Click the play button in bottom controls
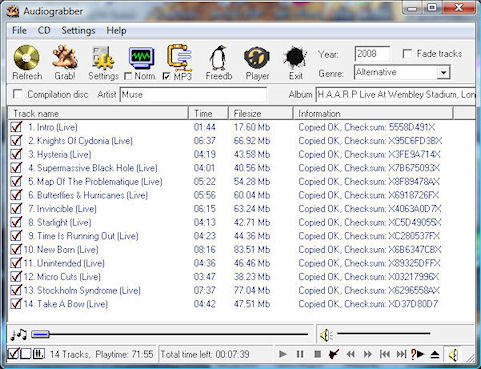Viewport: 481px width, 369px height. tap(282, 354)
